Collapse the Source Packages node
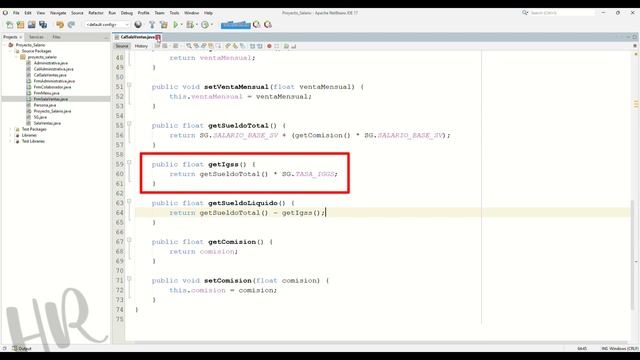This screenshot has width=640, height=360. (x=11, y=51)
